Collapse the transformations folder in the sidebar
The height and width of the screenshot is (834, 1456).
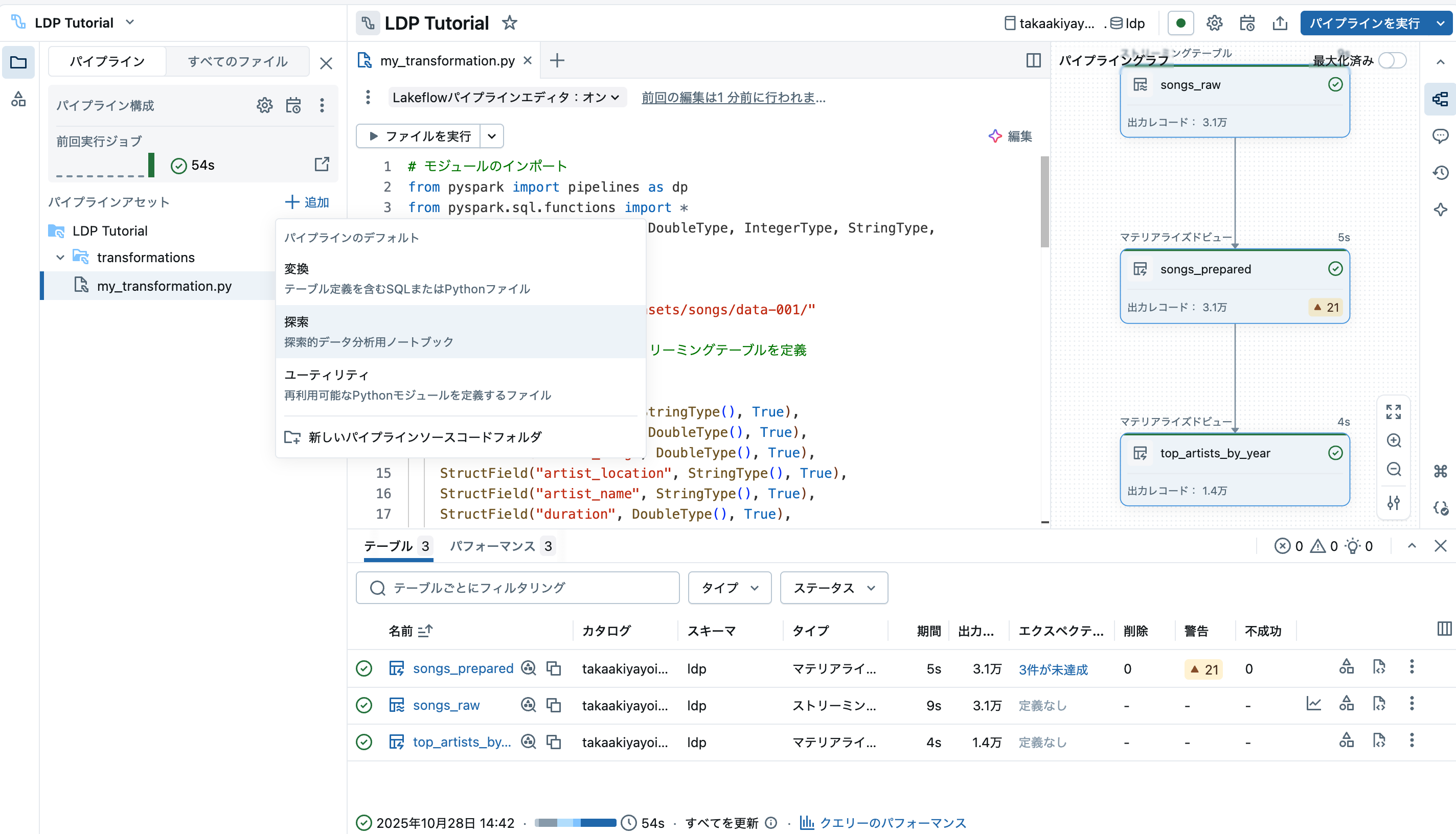click(x=60, y=257)
